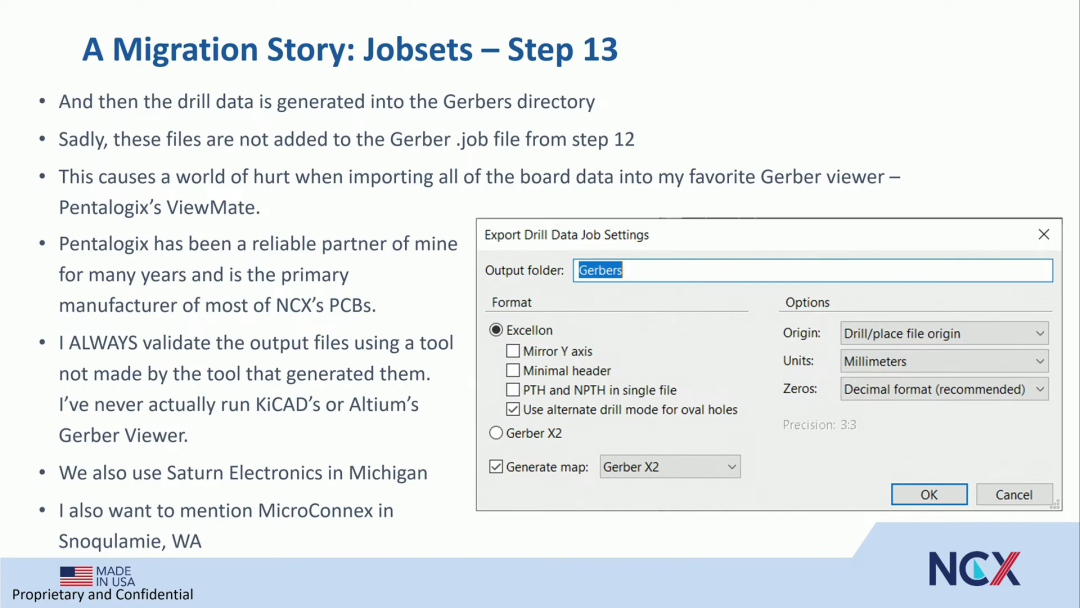The height and width of the screenshot is (608, 1080).
Task: Check PTH and NPTH in single file
Action: coord(512,390)
